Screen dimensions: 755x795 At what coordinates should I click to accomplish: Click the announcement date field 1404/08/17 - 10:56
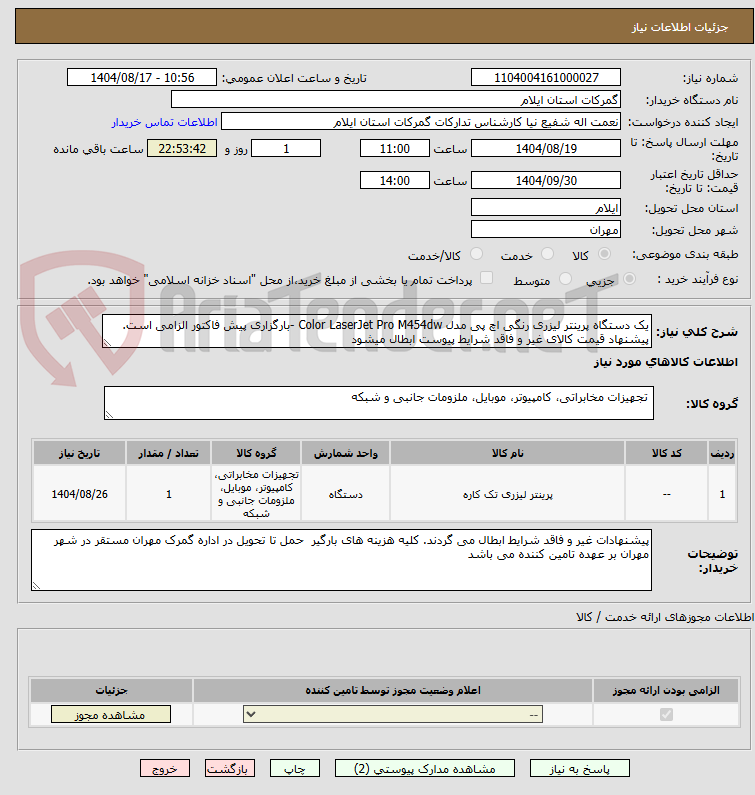point(142,78)
